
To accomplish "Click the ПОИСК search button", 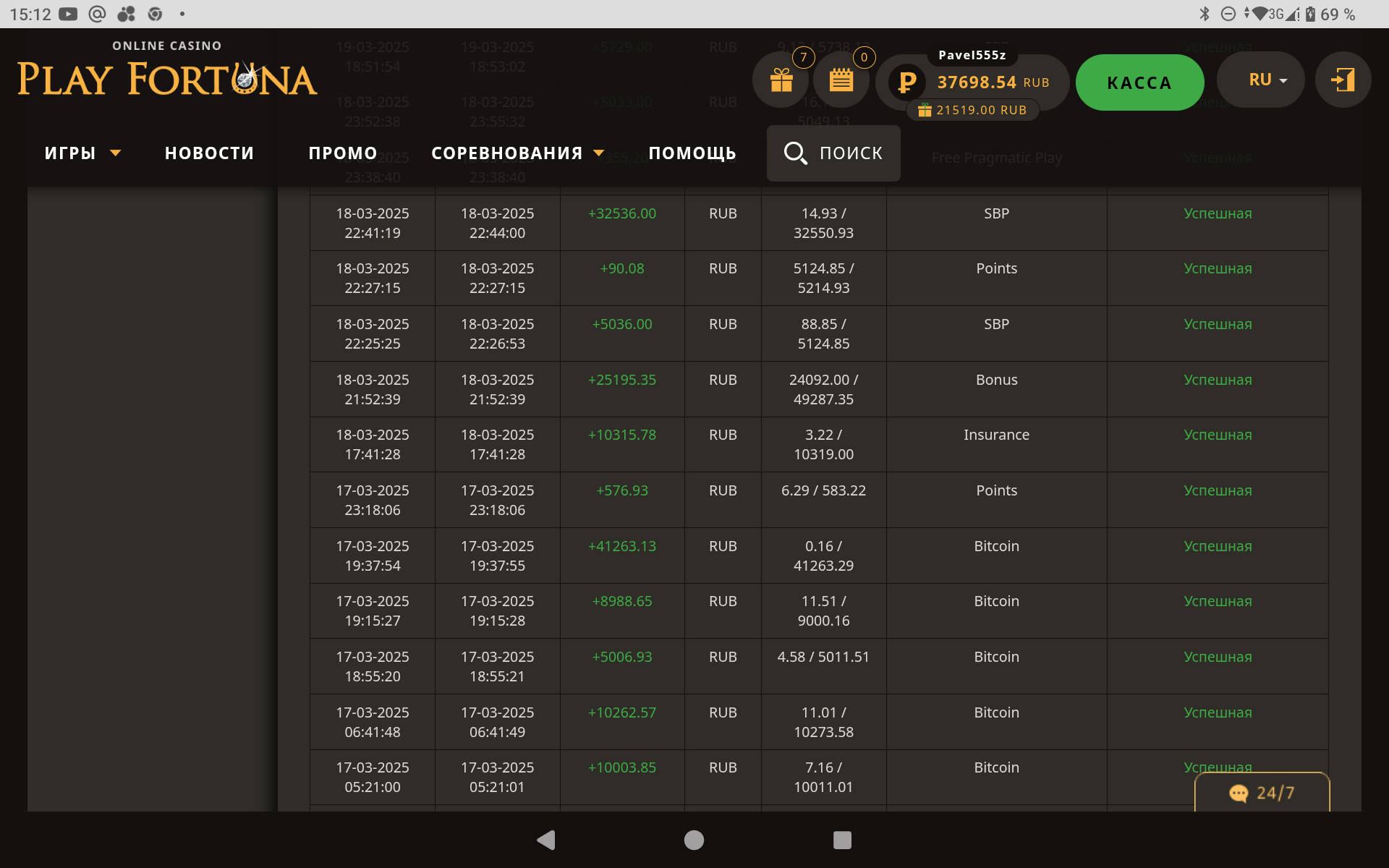I will pos(833,153).
